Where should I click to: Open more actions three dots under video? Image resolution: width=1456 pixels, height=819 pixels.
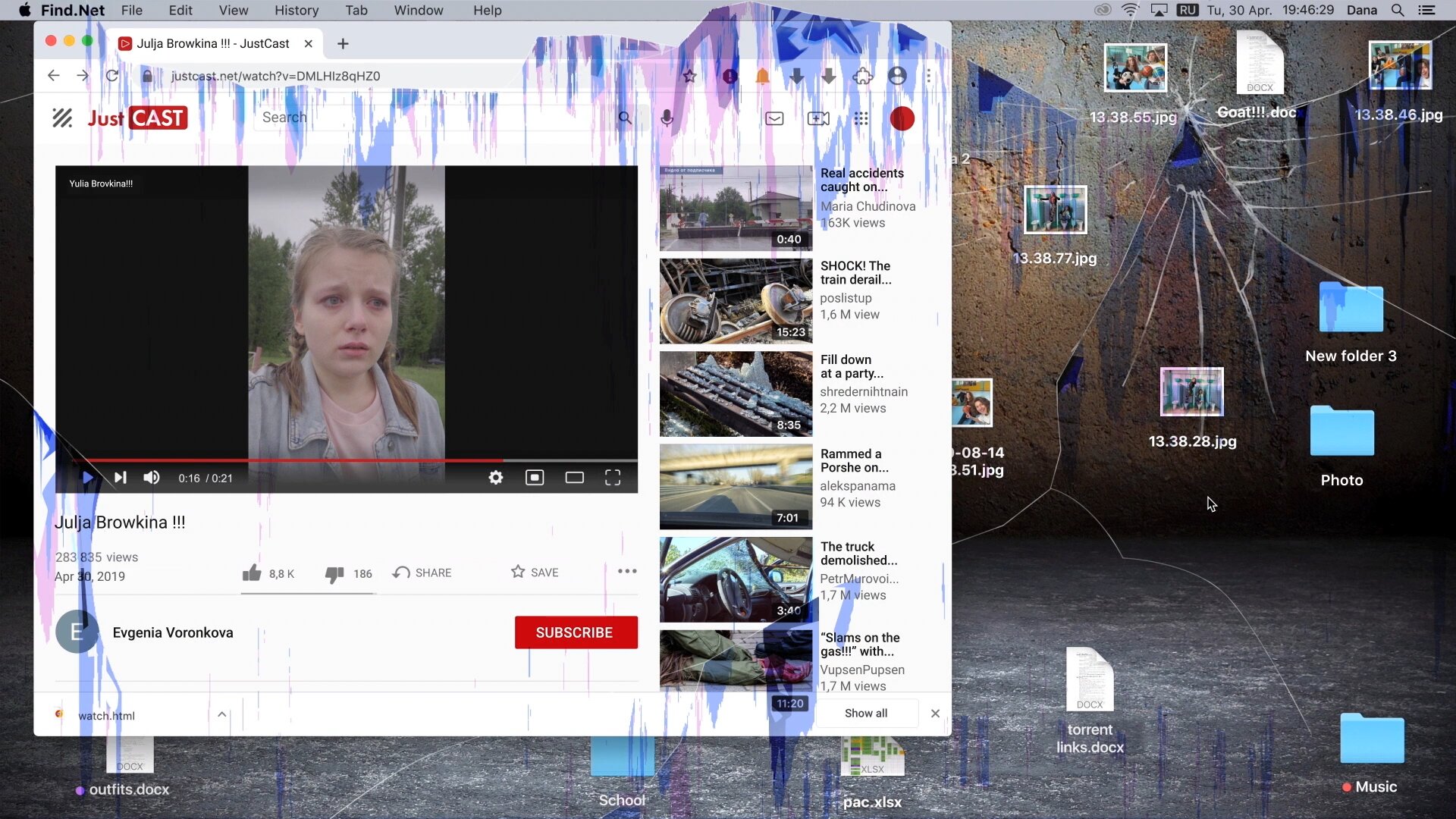[x=627, y=571]
